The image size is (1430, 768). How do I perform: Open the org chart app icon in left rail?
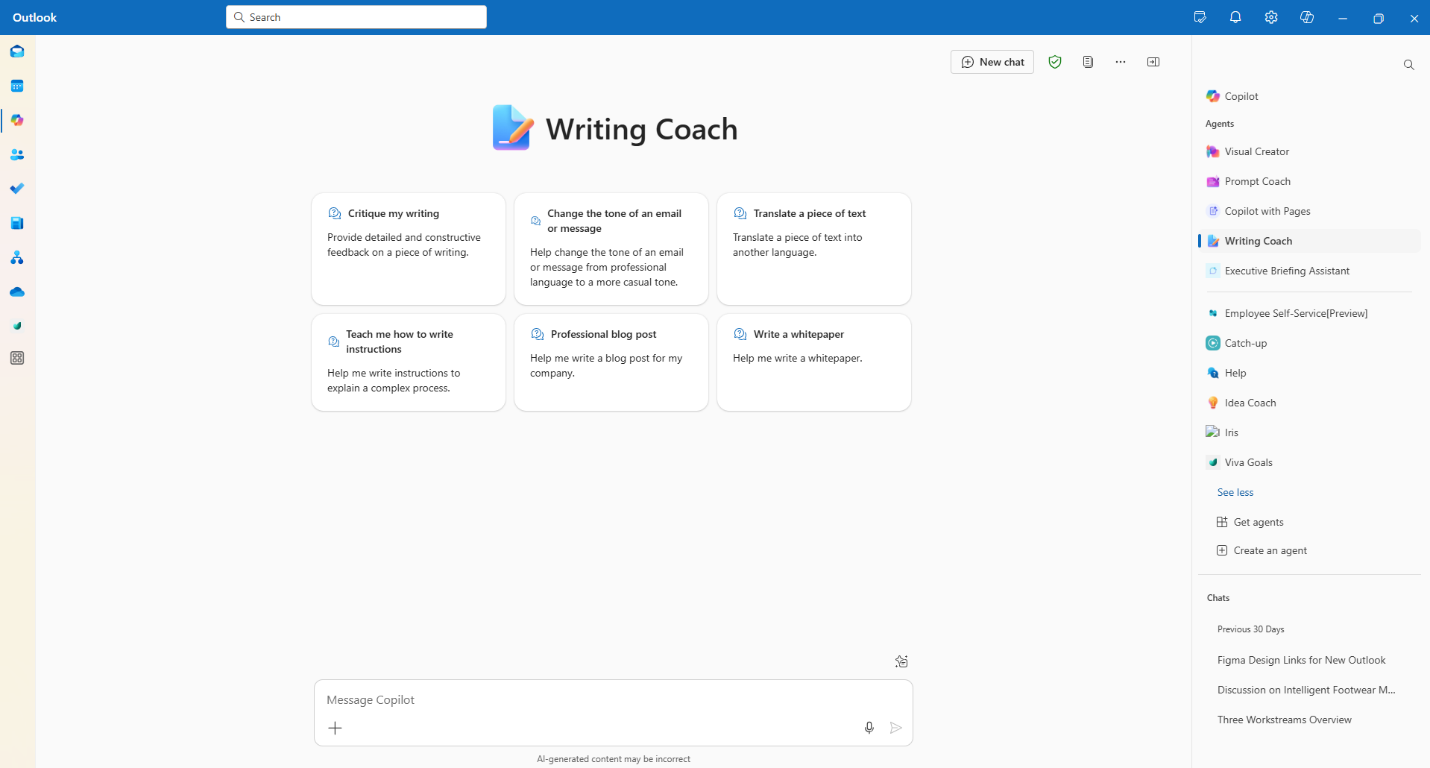tap(17, 258)
